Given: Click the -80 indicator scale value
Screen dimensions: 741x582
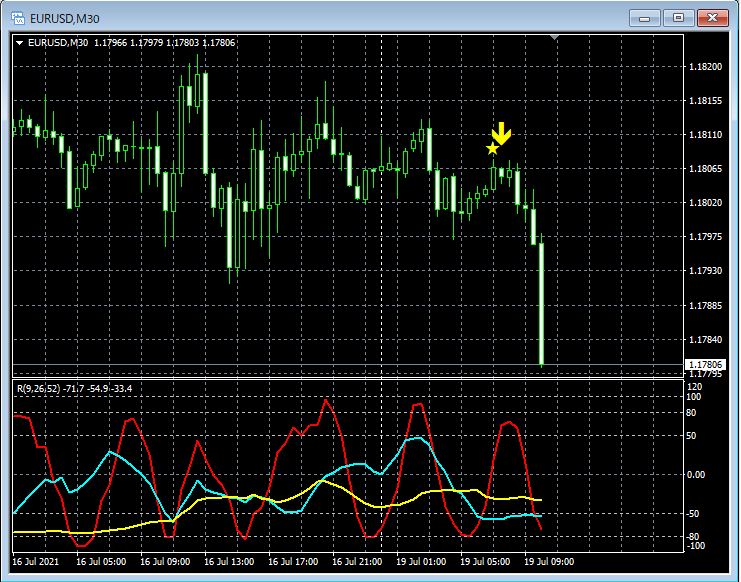Looking at the screenshot, I should [x=692, y=537].
